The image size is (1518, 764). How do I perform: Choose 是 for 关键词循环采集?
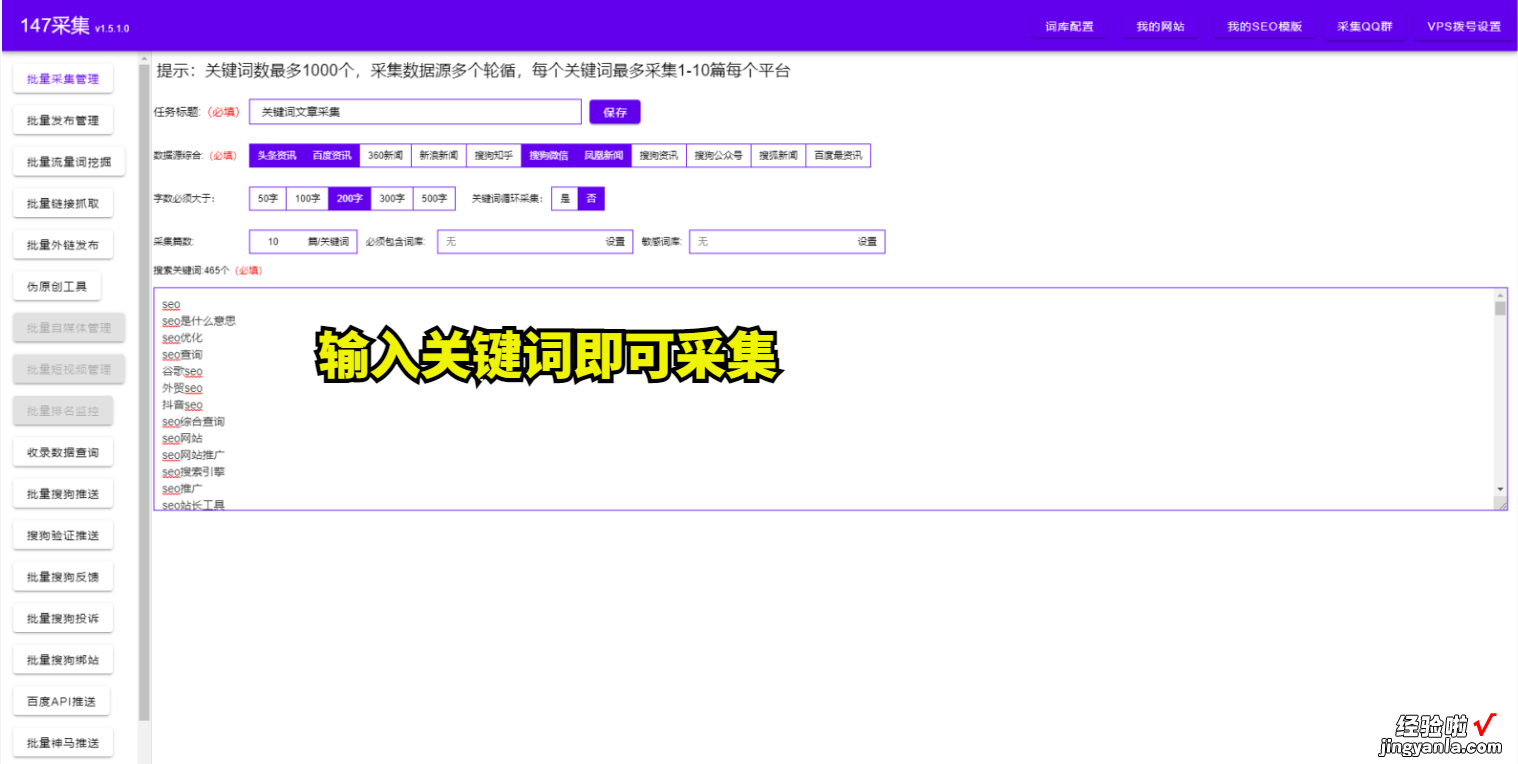coord(565,199)
